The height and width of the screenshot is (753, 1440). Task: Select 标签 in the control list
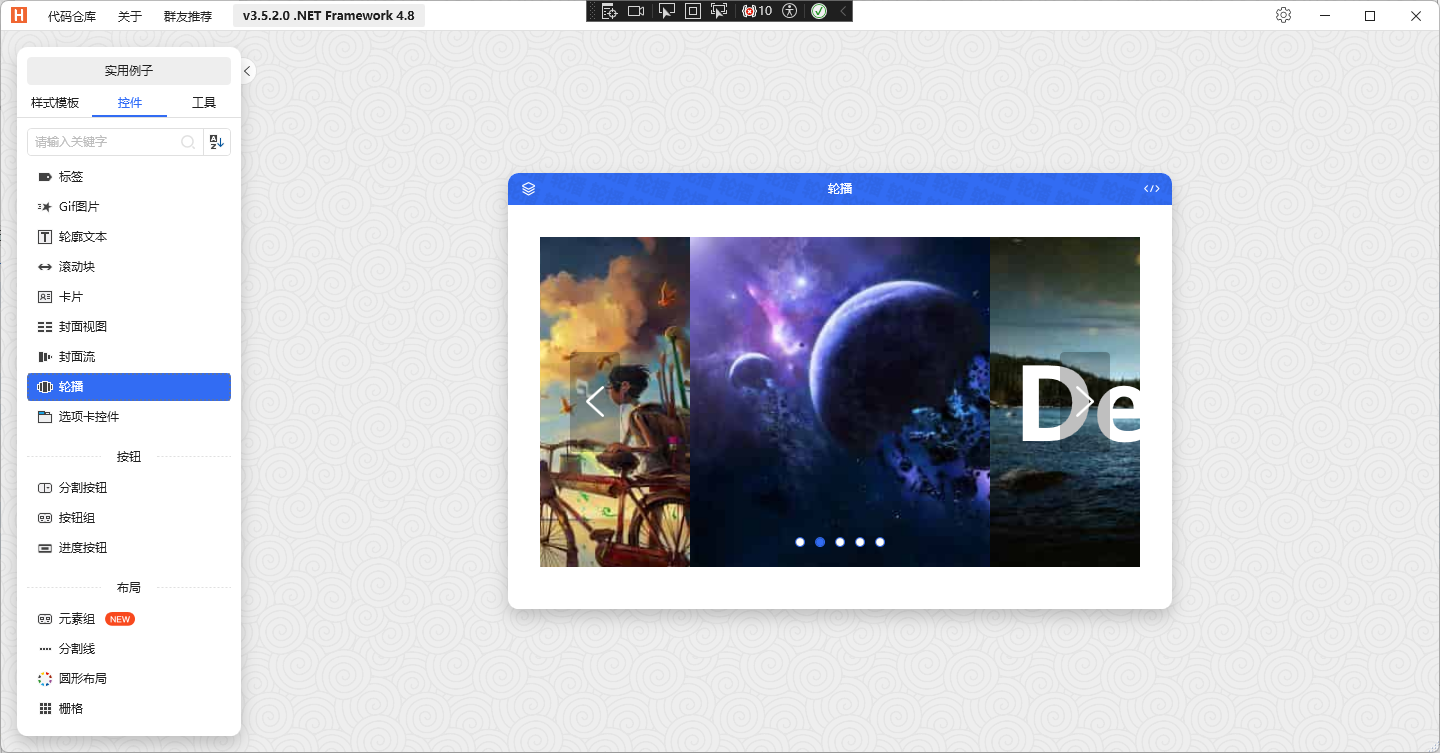coord(129,177)
